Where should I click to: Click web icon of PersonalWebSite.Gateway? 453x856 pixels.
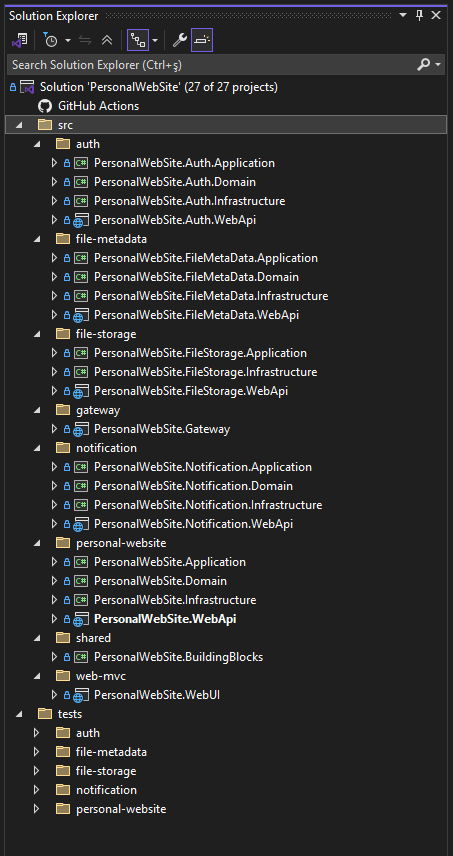pyautogui.click(x=81, y=430)
